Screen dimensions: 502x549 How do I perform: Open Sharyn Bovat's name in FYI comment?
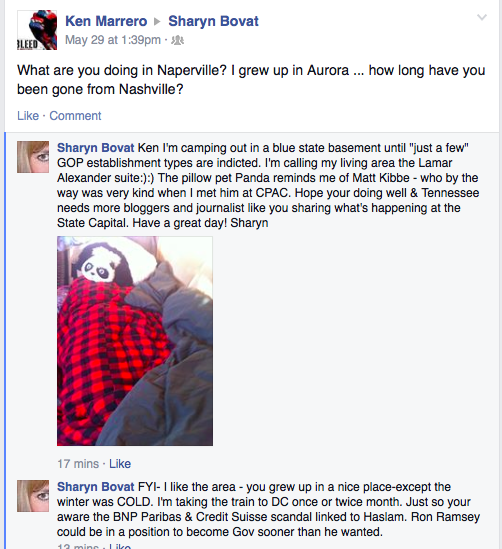[96, 487]
